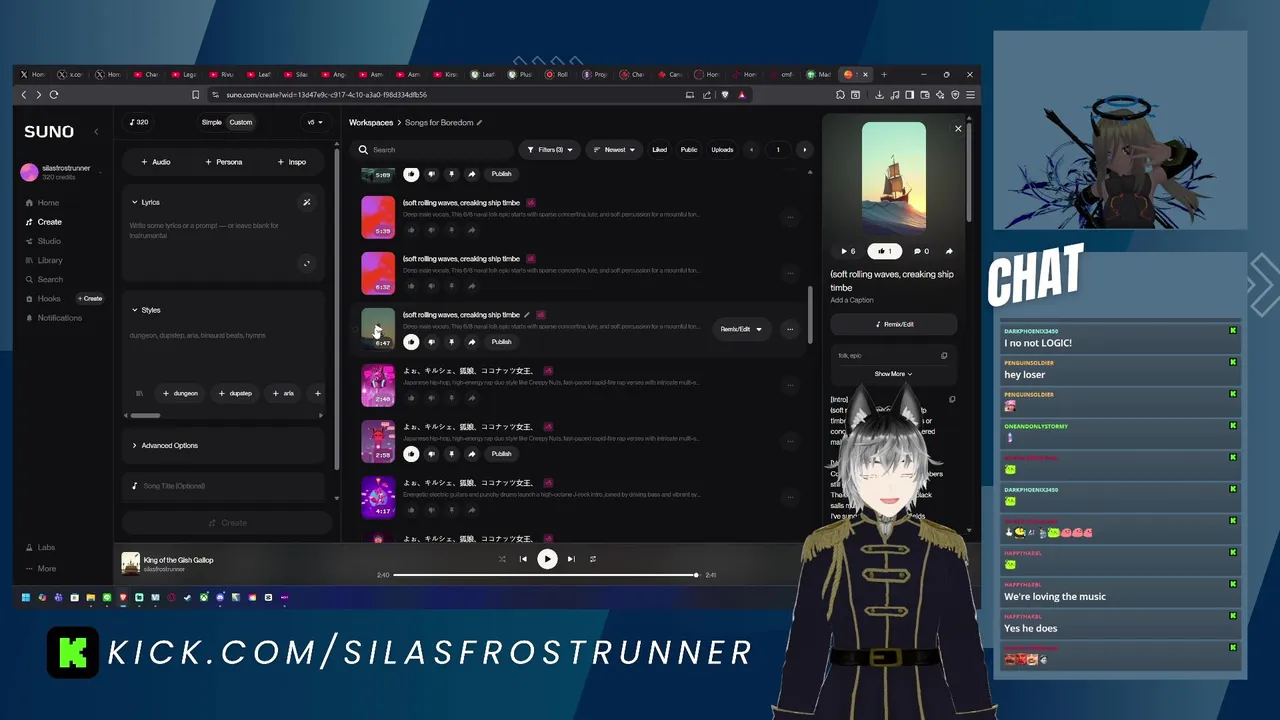
Task: Open the v5 model version dropdown
Action: [315, 122]
